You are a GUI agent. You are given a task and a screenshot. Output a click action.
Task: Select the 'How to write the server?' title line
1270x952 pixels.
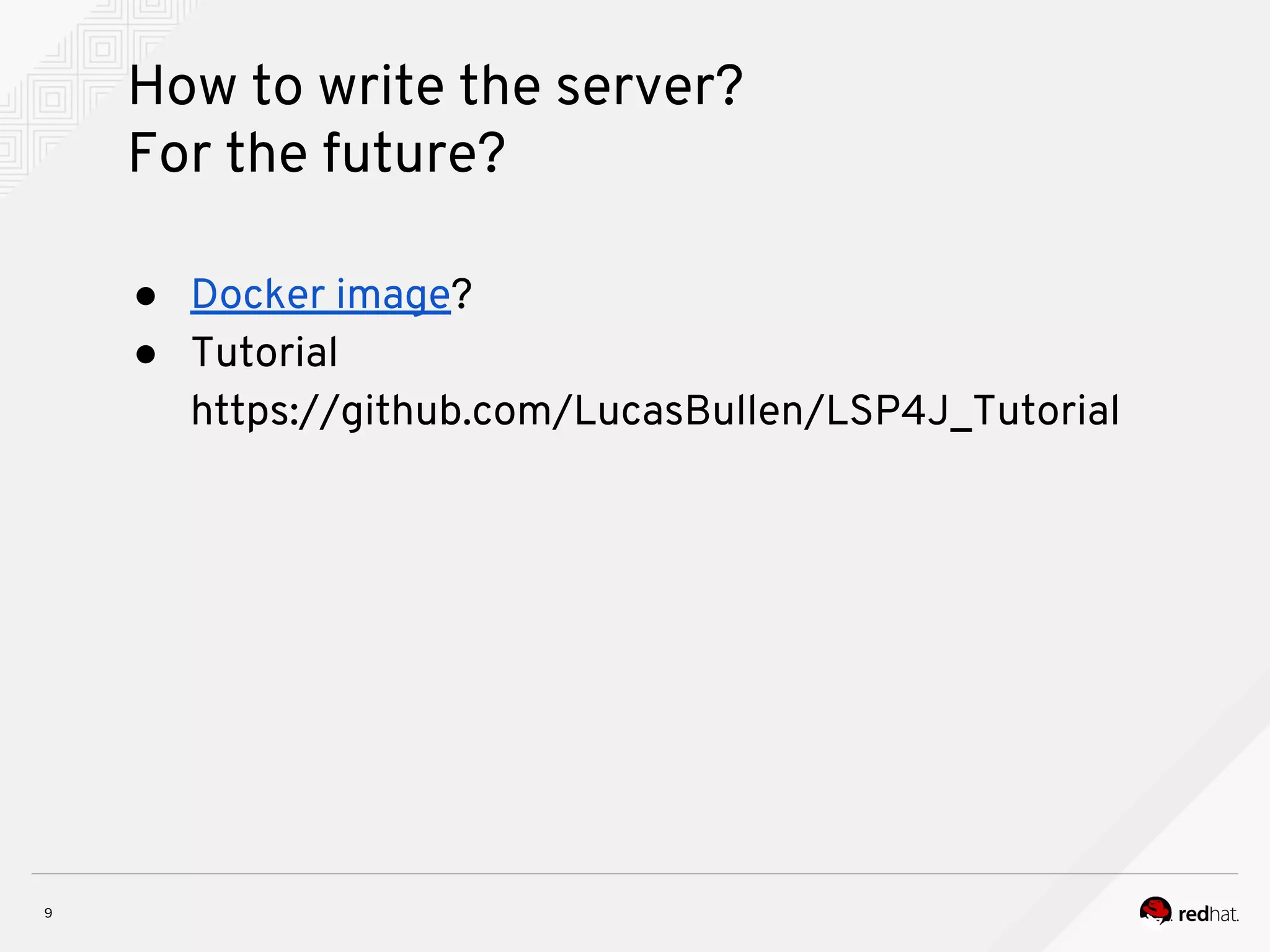pos(435,86)
